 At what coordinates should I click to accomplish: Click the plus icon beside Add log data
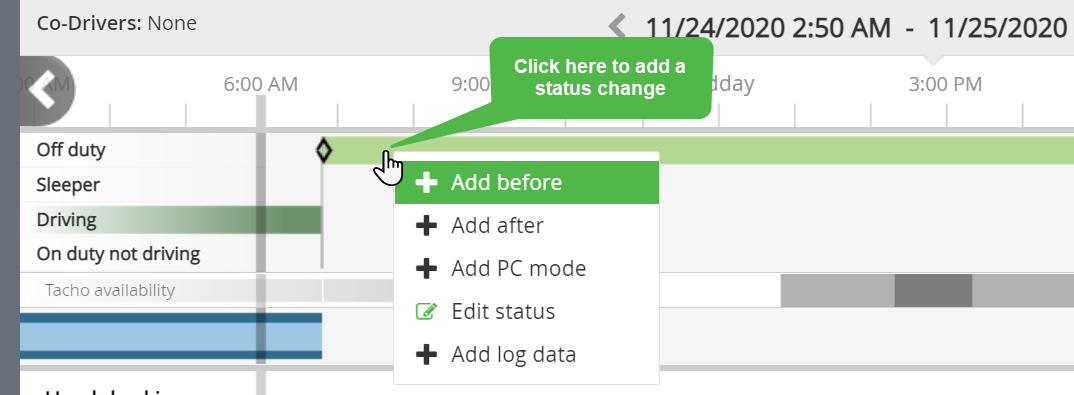426,355
